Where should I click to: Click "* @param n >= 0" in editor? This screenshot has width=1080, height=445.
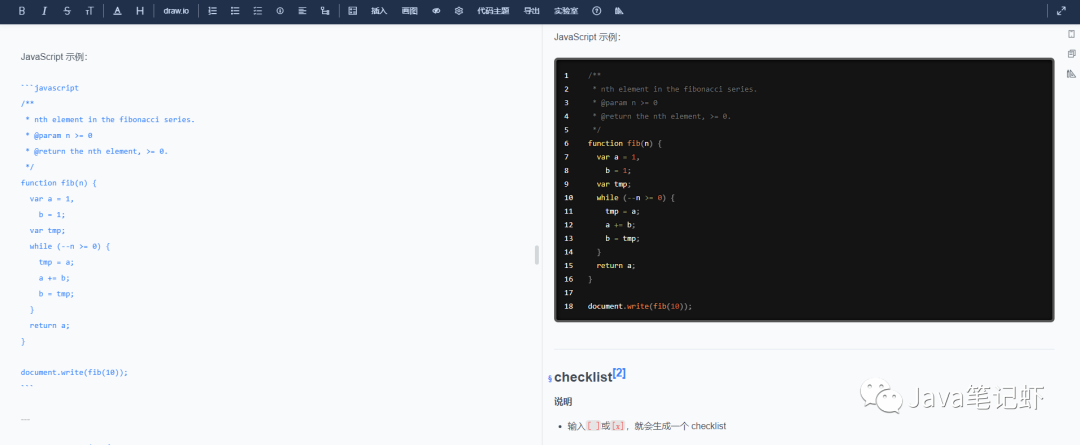click(x=59, y=136)
